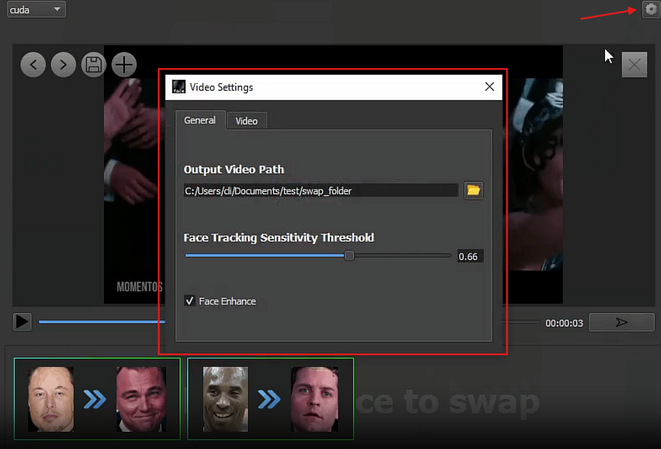Select the first pair's target face thumbnail
Viewport: 661px width, 449px height.
[x=141, y=399]
